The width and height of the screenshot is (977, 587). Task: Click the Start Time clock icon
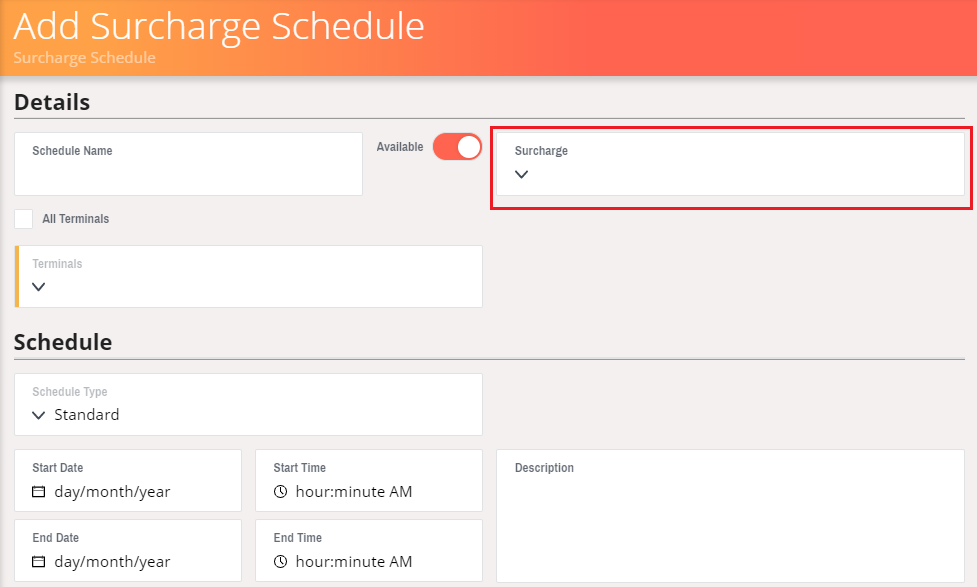click(280, 492)
